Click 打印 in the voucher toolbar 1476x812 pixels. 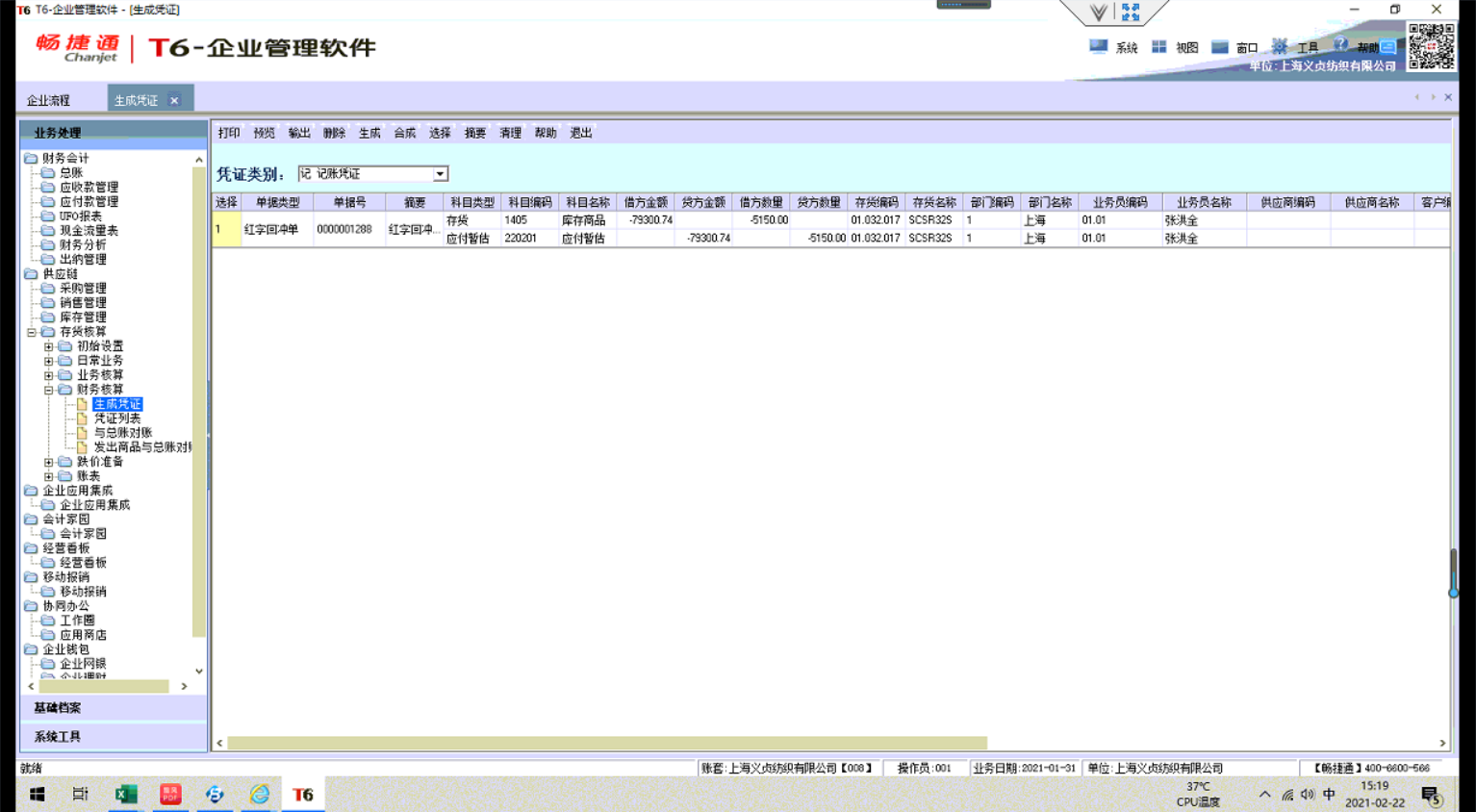tap(229, 133)
